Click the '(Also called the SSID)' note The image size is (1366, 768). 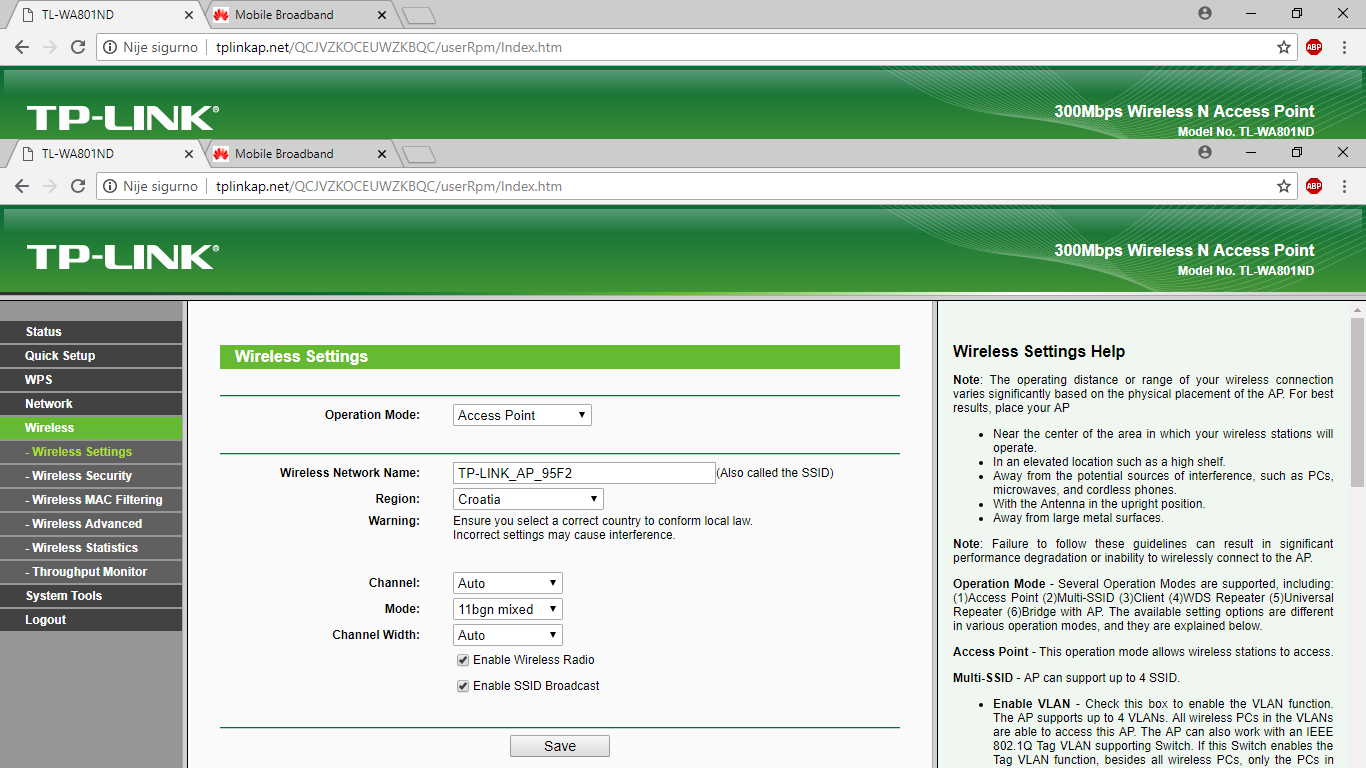click(x=775, y=473)
